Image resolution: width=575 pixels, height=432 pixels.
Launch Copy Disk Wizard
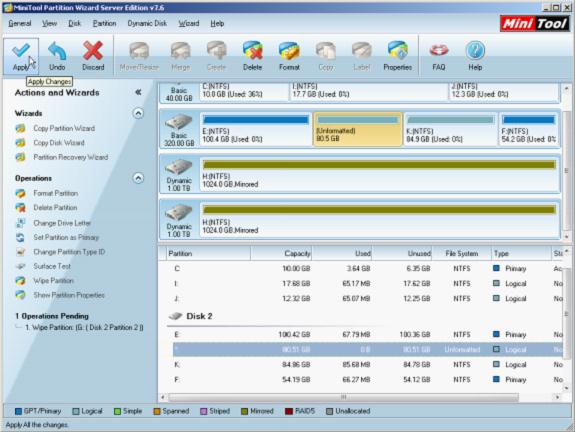59,143
